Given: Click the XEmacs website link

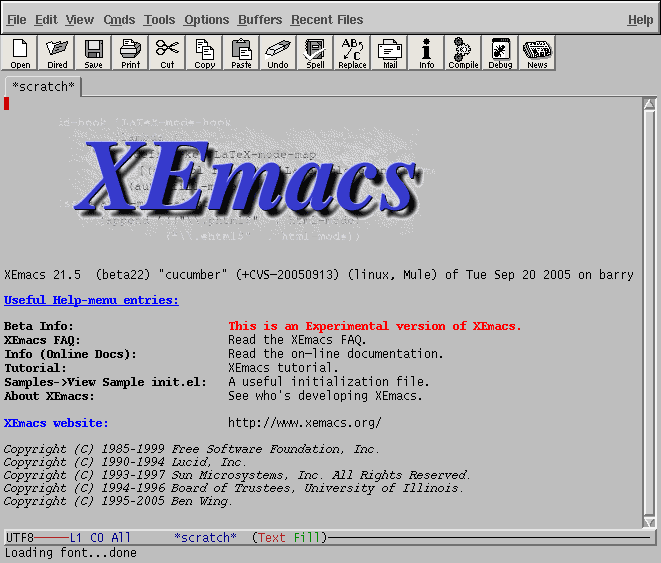Looking at the screenshot, I should 56,423.
